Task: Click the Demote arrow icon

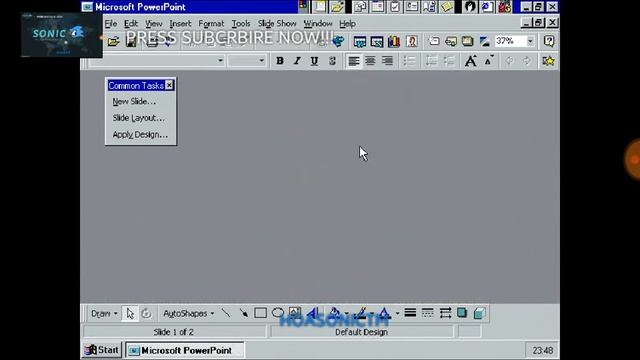Action: 527,61
